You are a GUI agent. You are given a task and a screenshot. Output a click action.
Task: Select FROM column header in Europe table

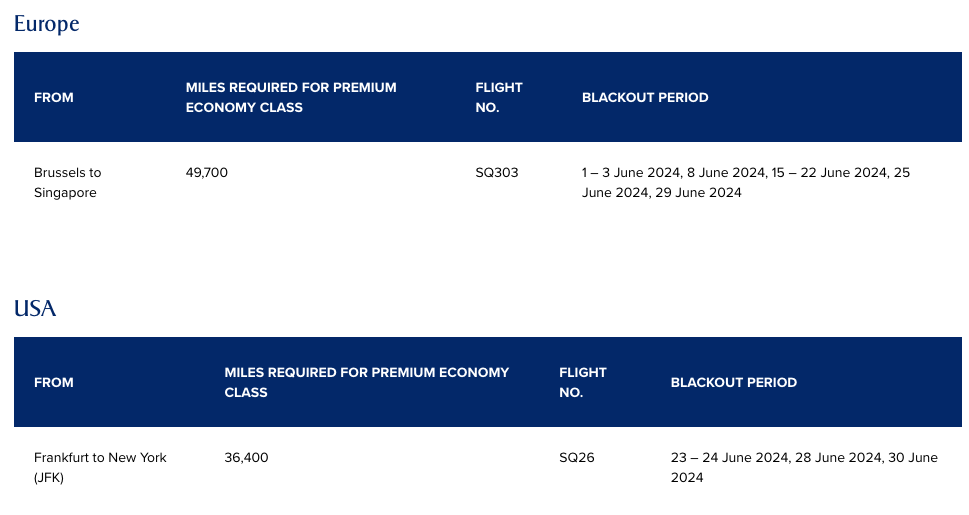coord(54,97)
